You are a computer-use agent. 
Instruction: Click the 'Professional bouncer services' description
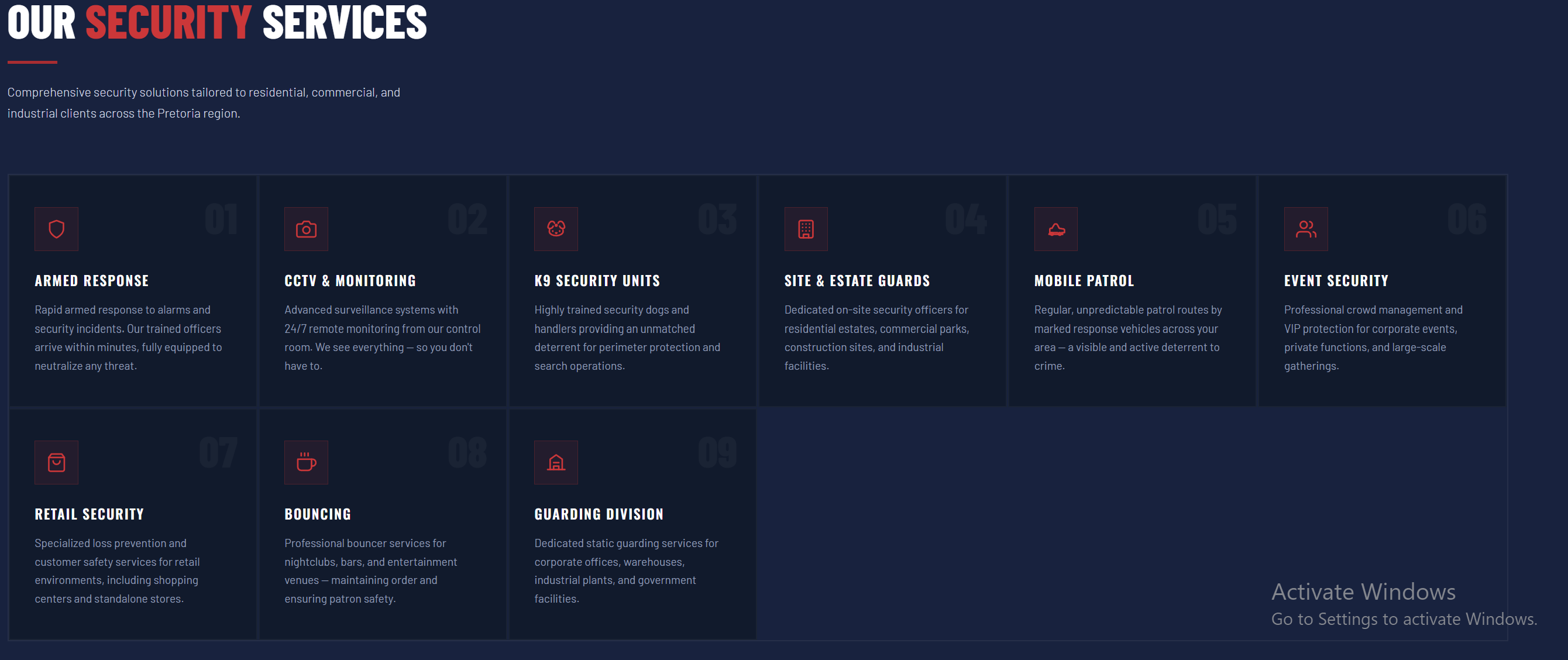[371, 570]
